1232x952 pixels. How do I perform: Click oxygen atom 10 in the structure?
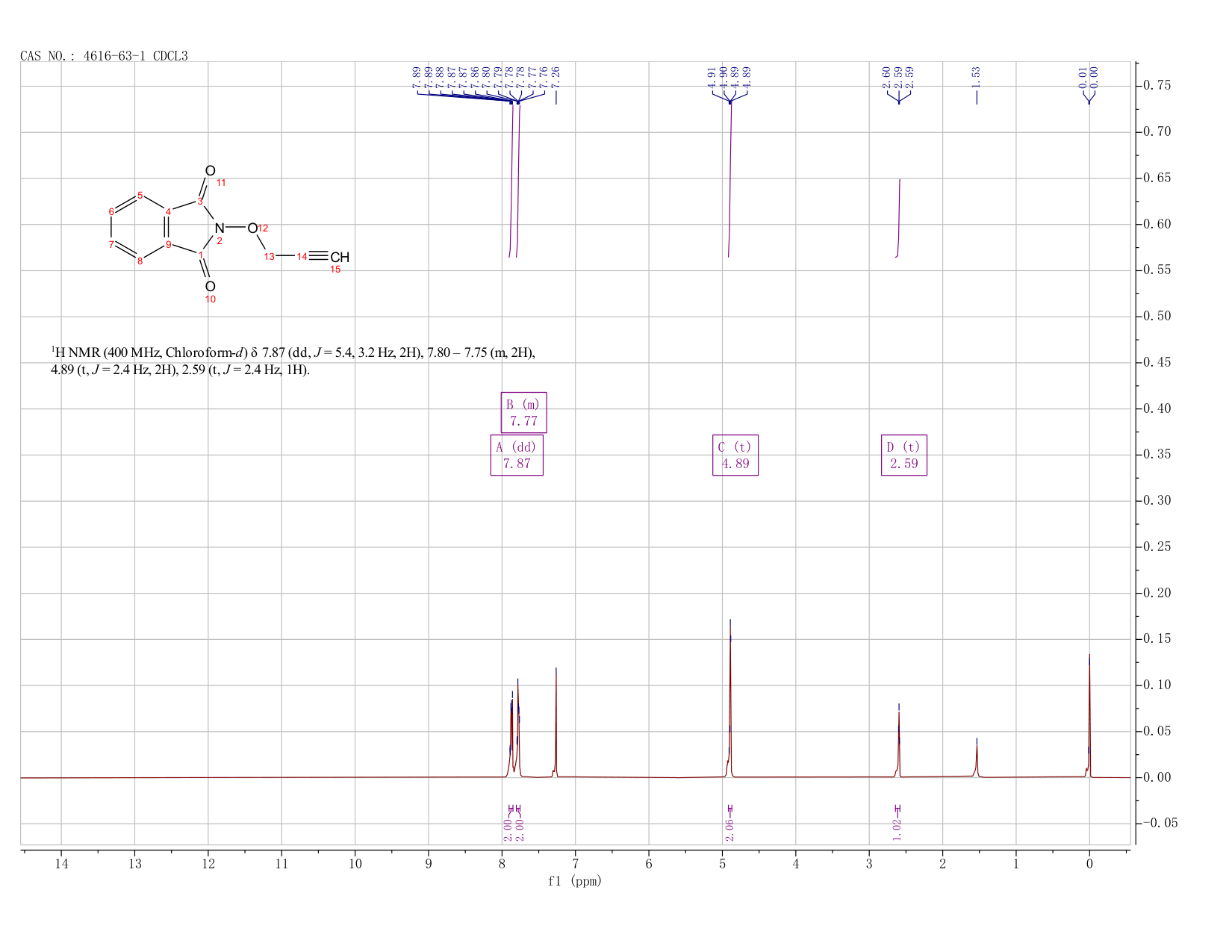pos(210,287)
